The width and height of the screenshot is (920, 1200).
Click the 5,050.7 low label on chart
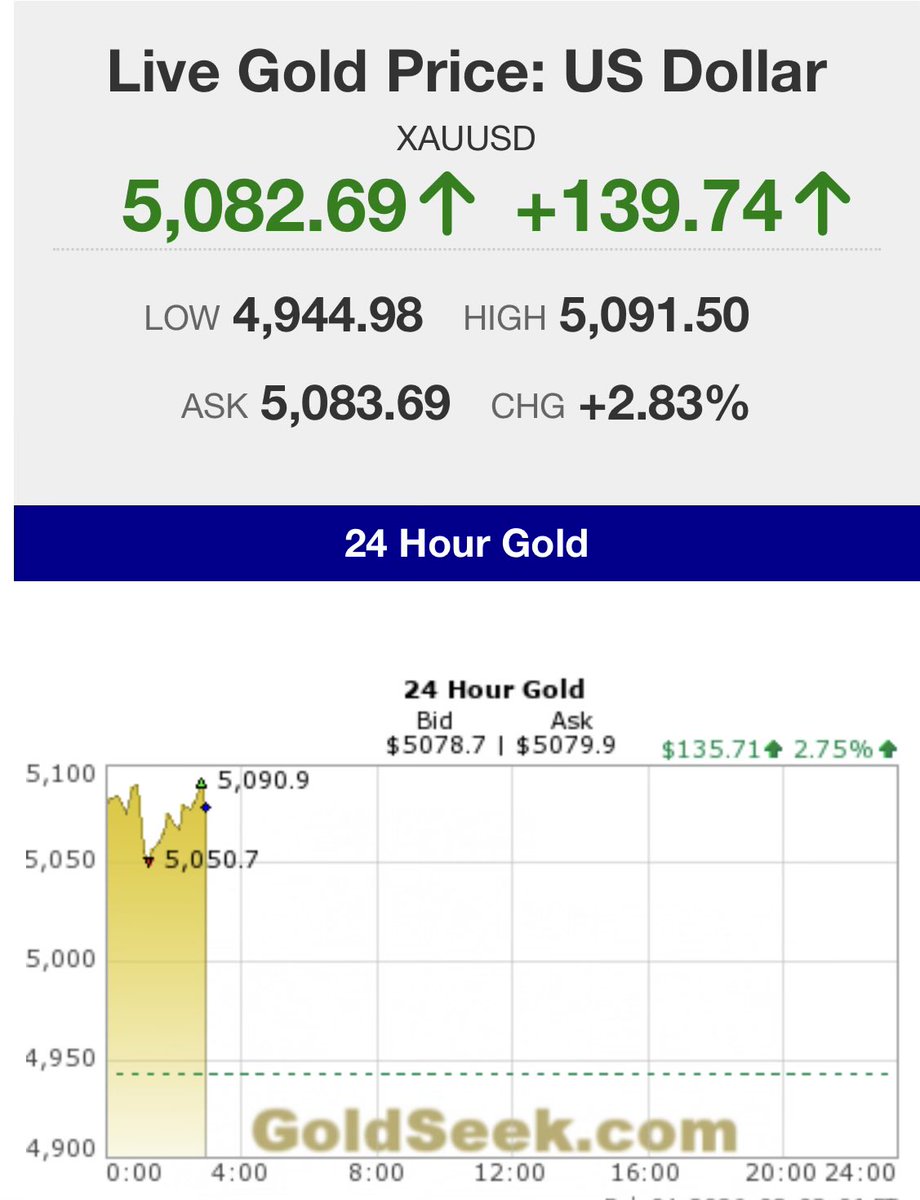pyautogui.click(x=211, y=858)
